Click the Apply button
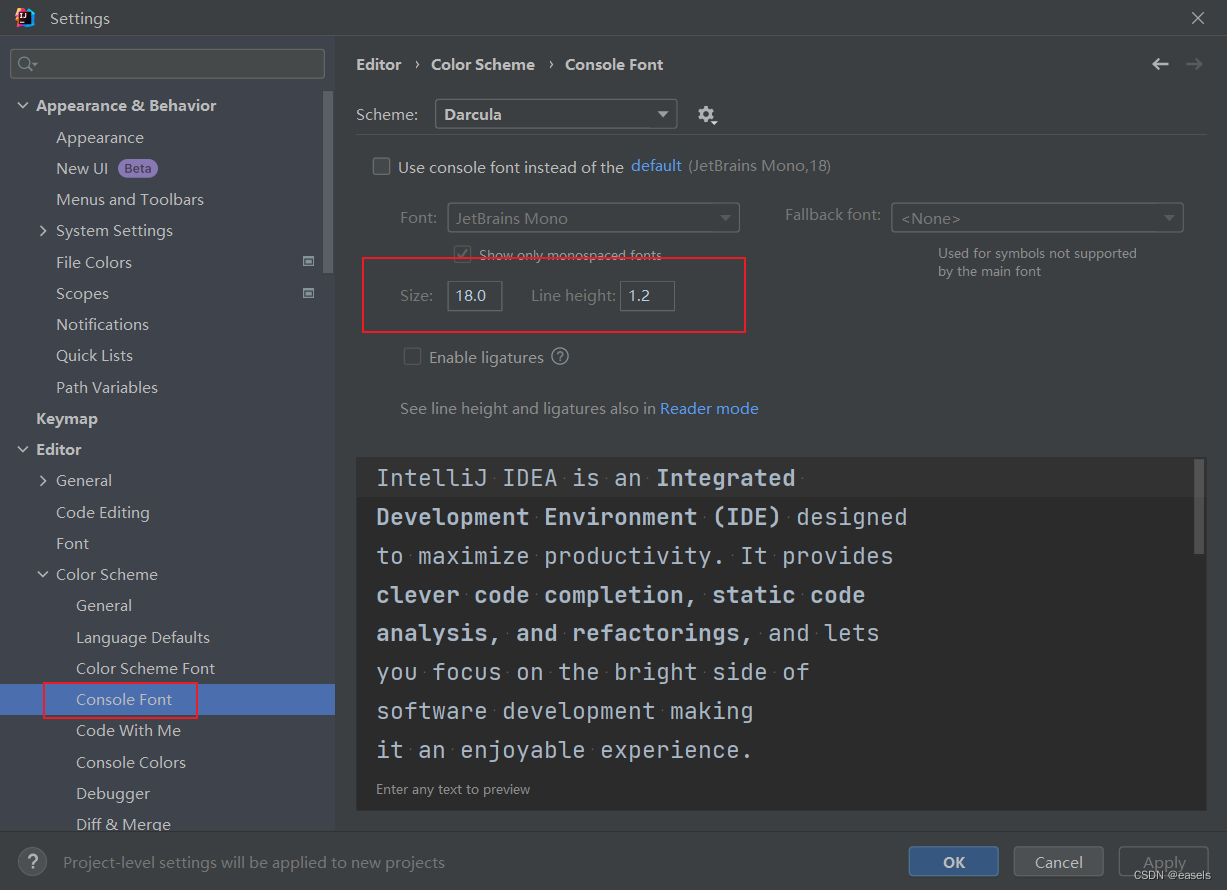The image size is (1227, 890). 1164,862
